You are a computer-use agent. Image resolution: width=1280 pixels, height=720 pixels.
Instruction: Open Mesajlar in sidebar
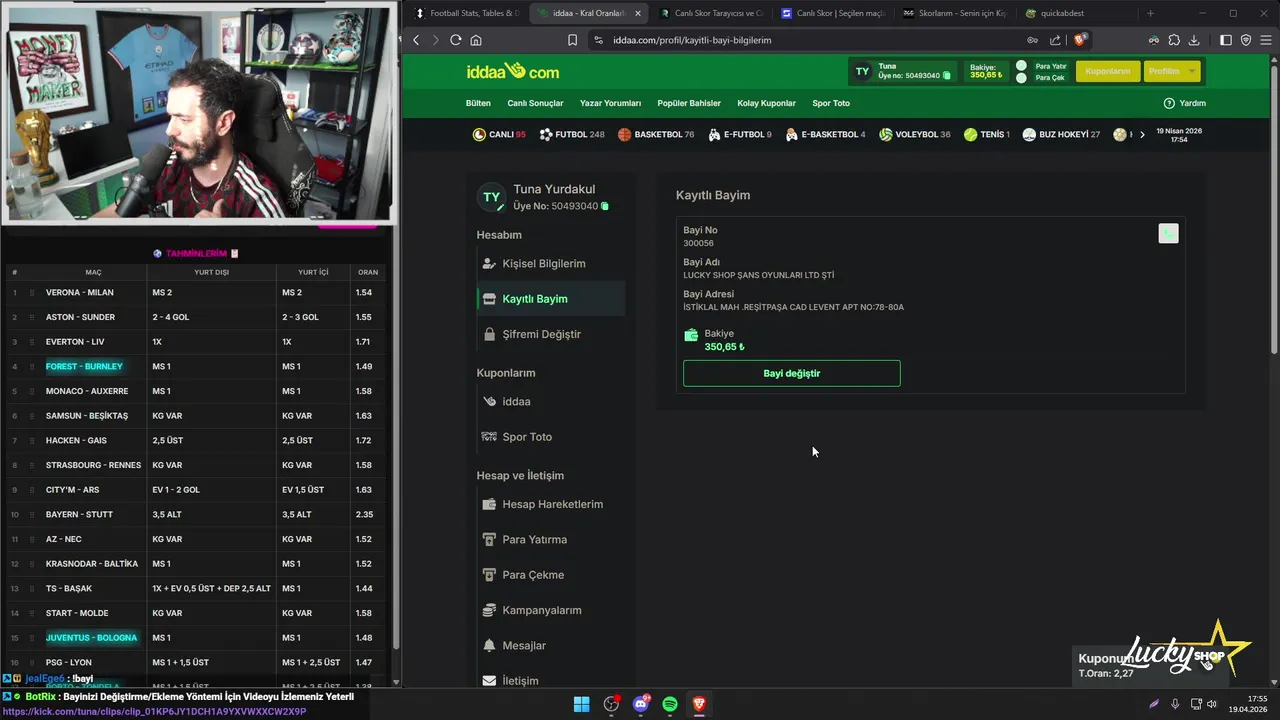click(551, 646)
